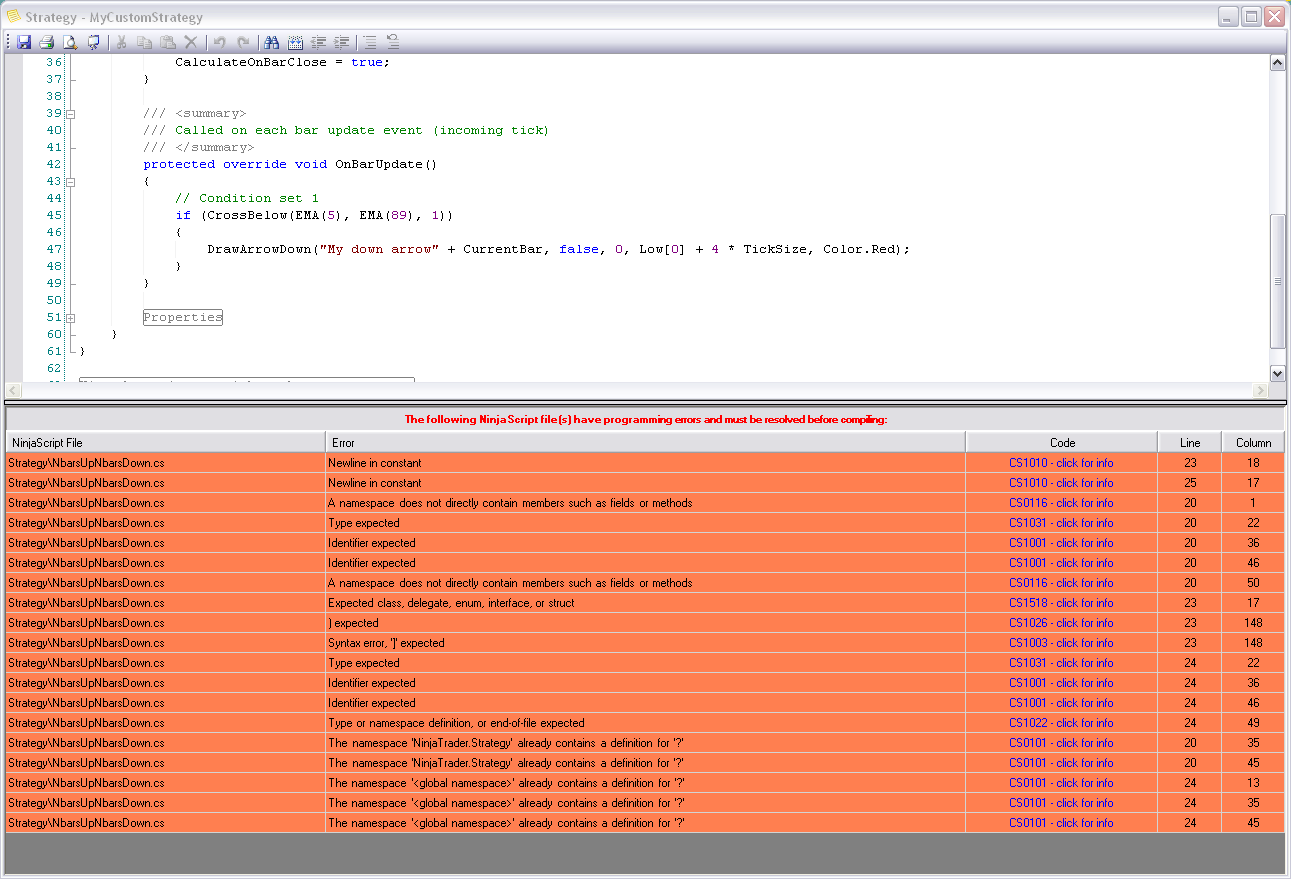Click the Copy icon in the toolbar

[144, 42]
